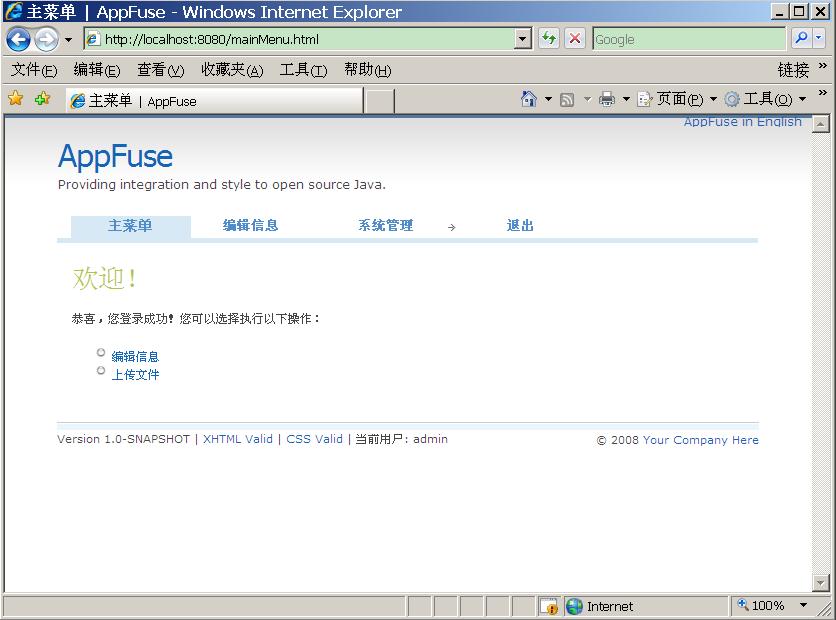The height and width of the screenshot is (620, 836).
Task: Click the 100% zoom level button
Action: [761, 606]
